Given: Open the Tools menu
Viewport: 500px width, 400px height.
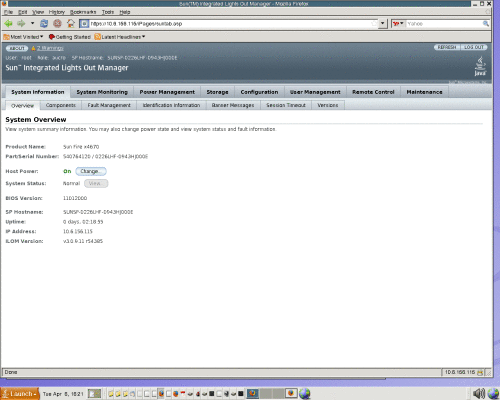Looking at the screenshot, I should (x=108, y=12).
